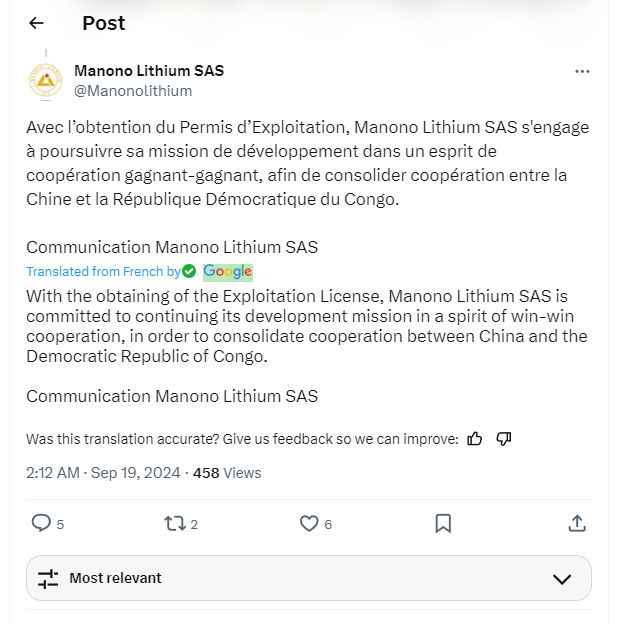Give thumbs up for translation accuracy
This screenshot has width=620, height=624.
click(x=475, y=438)
